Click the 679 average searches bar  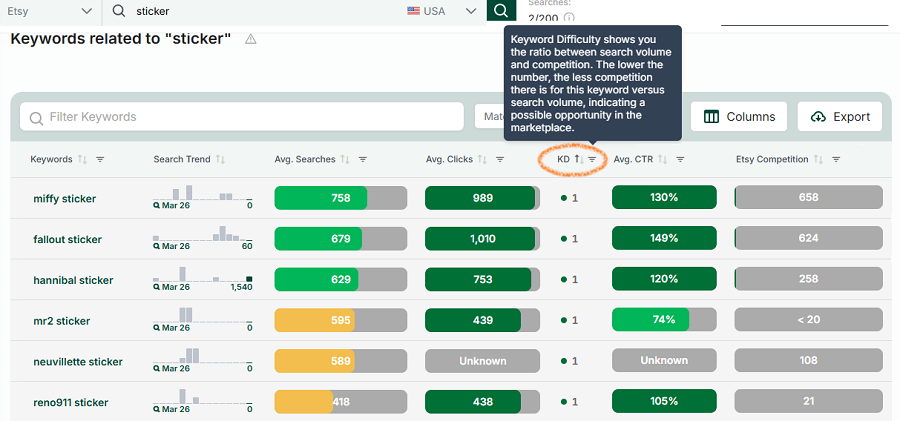(341, 238)
